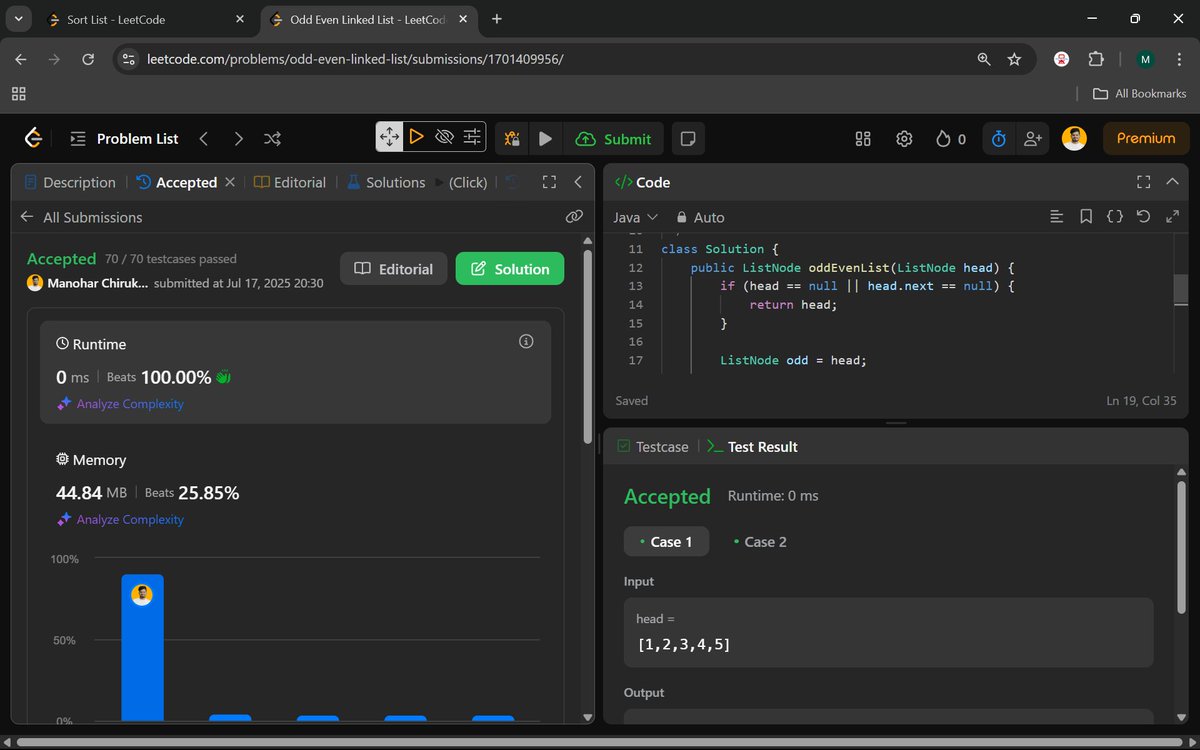1200x750 pixels.
Task: Click the Editorial button in the submission result
Action: (394, 269)
